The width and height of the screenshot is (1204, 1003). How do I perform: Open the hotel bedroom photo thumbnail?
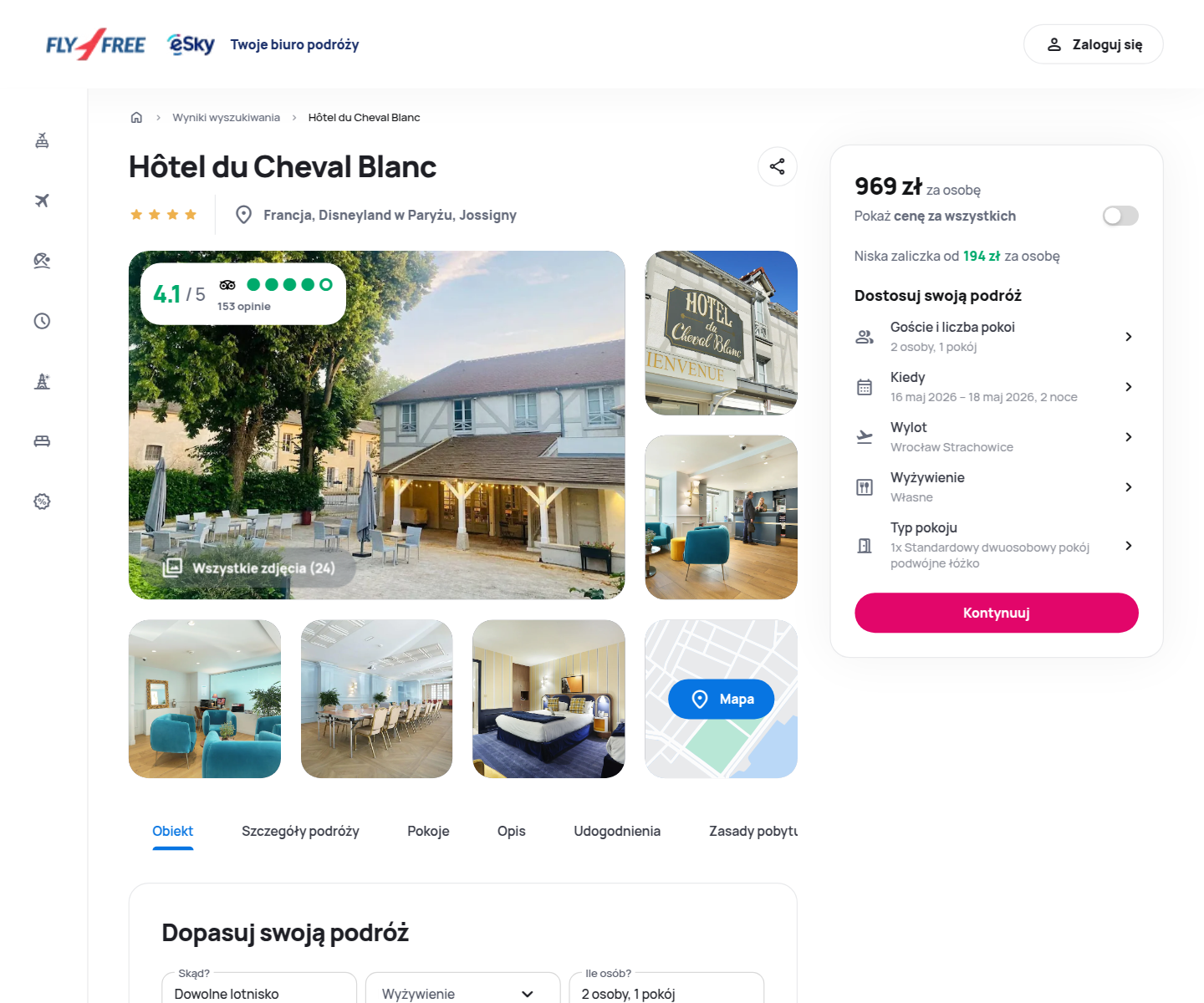coord(548,699)
